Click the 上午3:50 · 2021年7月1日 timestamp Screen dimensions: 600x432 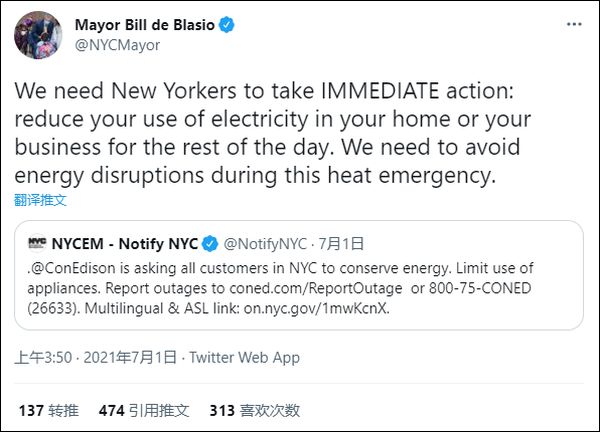pos(95,357)
